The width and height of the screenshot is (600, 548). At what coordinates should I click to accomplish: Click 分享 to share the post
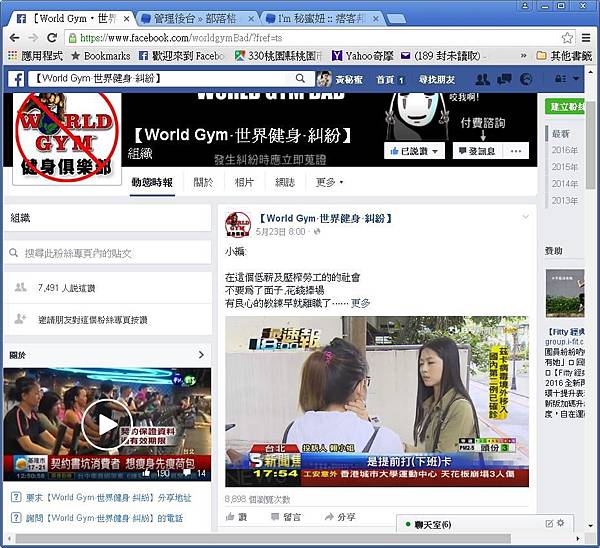[x=340, y=517]
